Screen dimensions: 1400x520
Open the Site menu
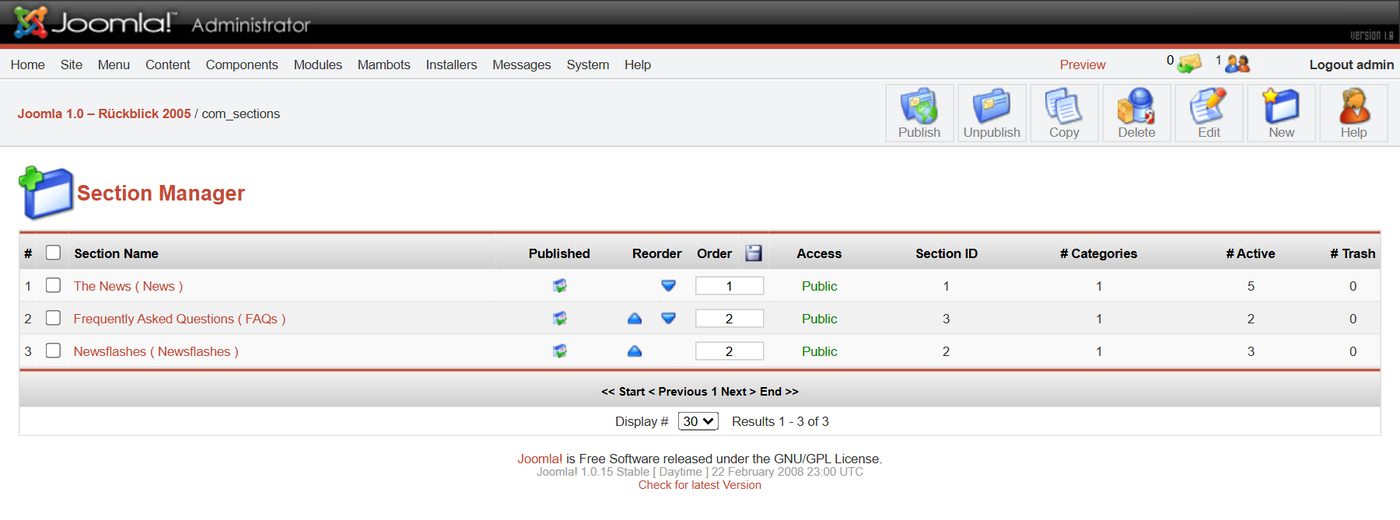pos(71,64)
